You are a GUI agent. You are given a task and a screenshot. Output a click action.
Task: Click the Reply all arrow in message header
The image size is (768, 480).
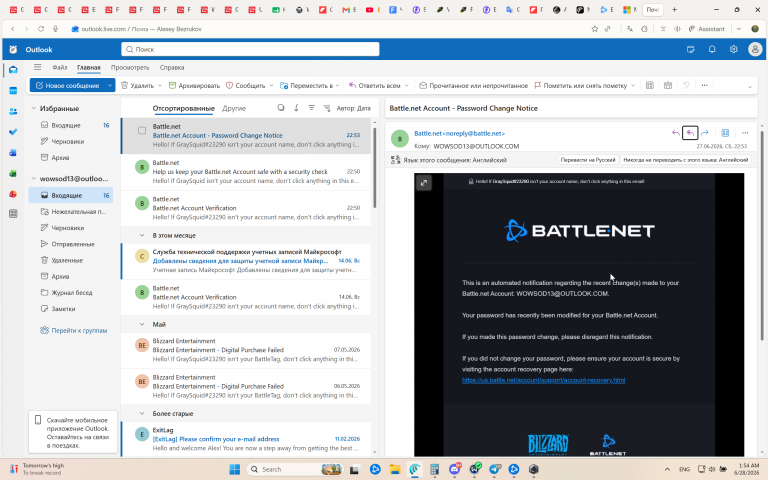click(690, 133)
